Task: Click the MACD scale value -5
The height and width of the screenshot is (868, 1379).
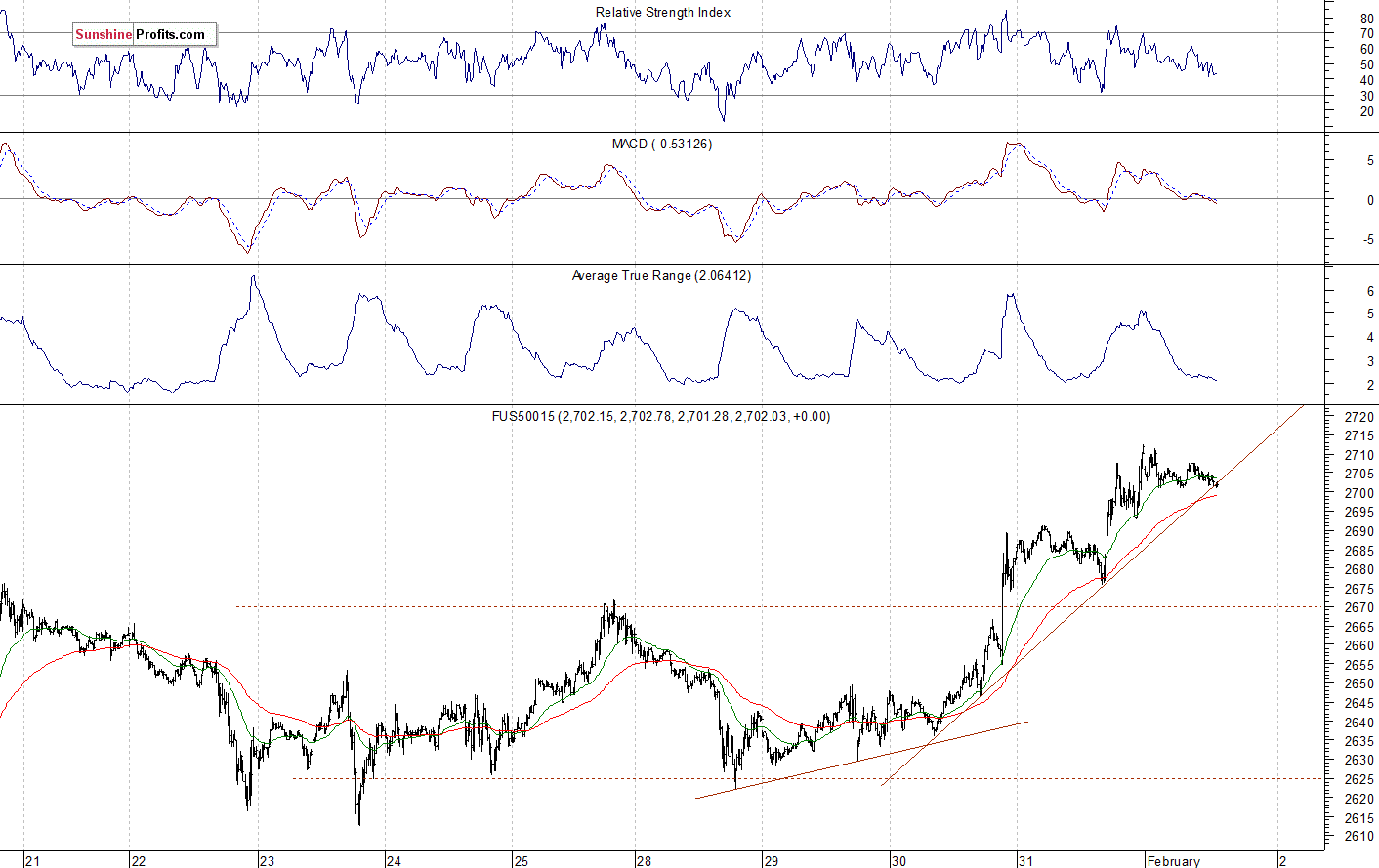Action: [1369, 239]
